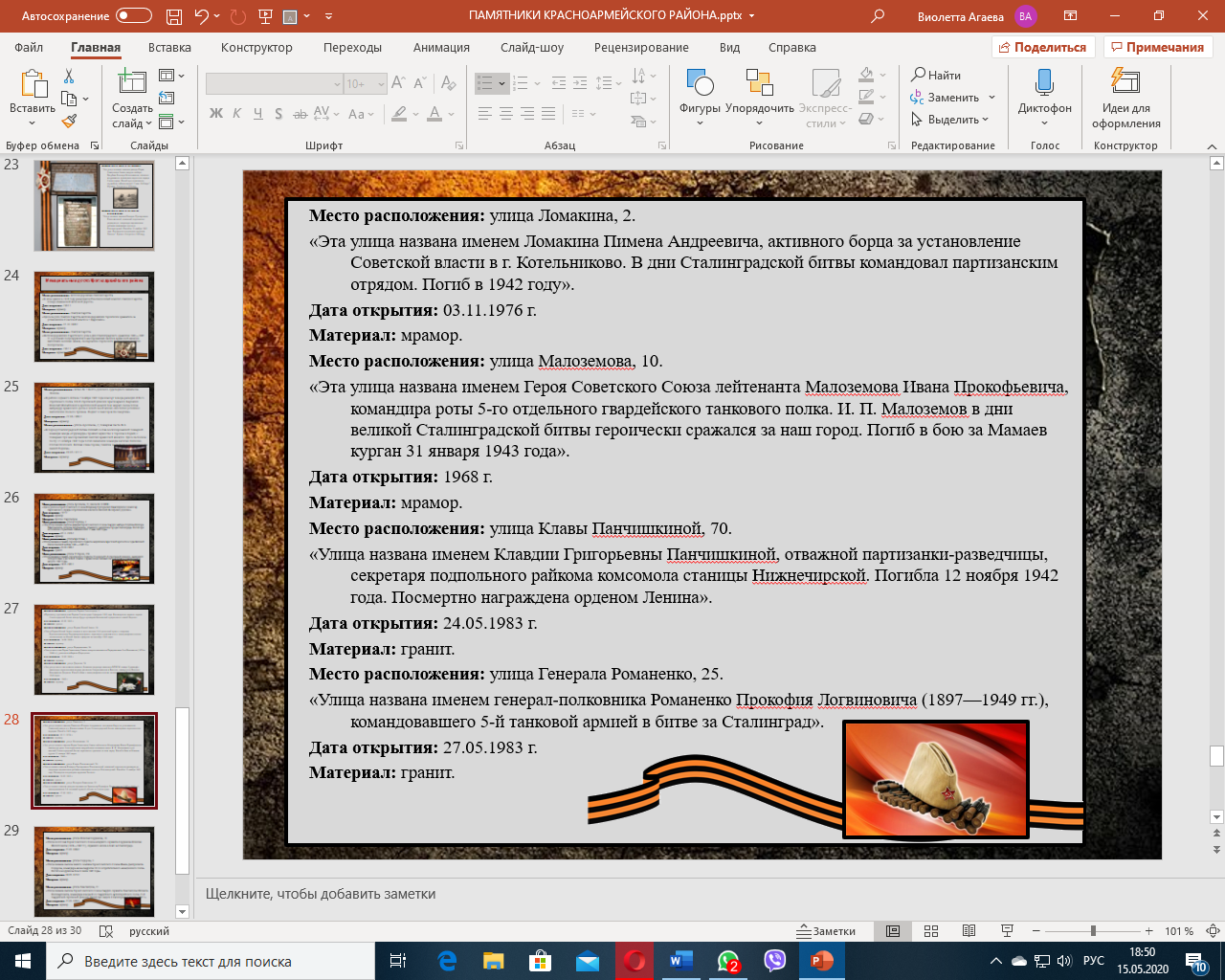Open the Animation (Анимация) tab
The height and width of the screenshot is (980, 1225).
tap(441, 47)
